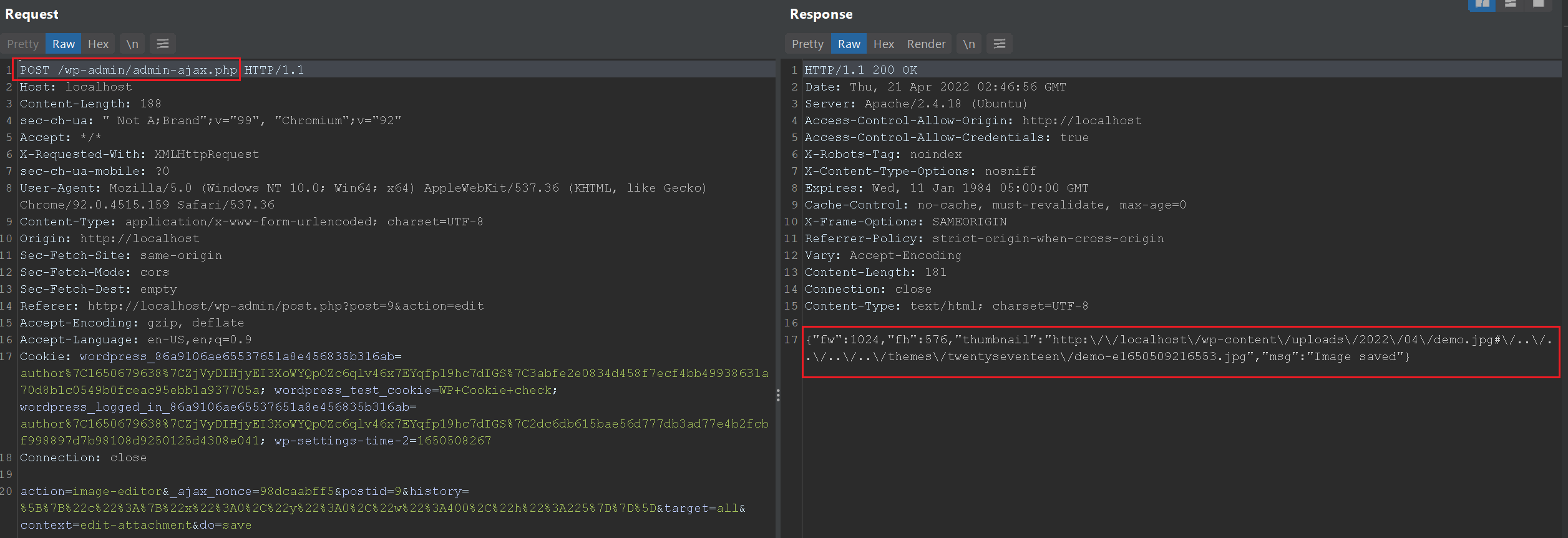Image resolution: width=1568 pixels, height=538 pixels.
Task: Click the POST /wp-admin/admin-ajax.php request line
Action: 162,70
